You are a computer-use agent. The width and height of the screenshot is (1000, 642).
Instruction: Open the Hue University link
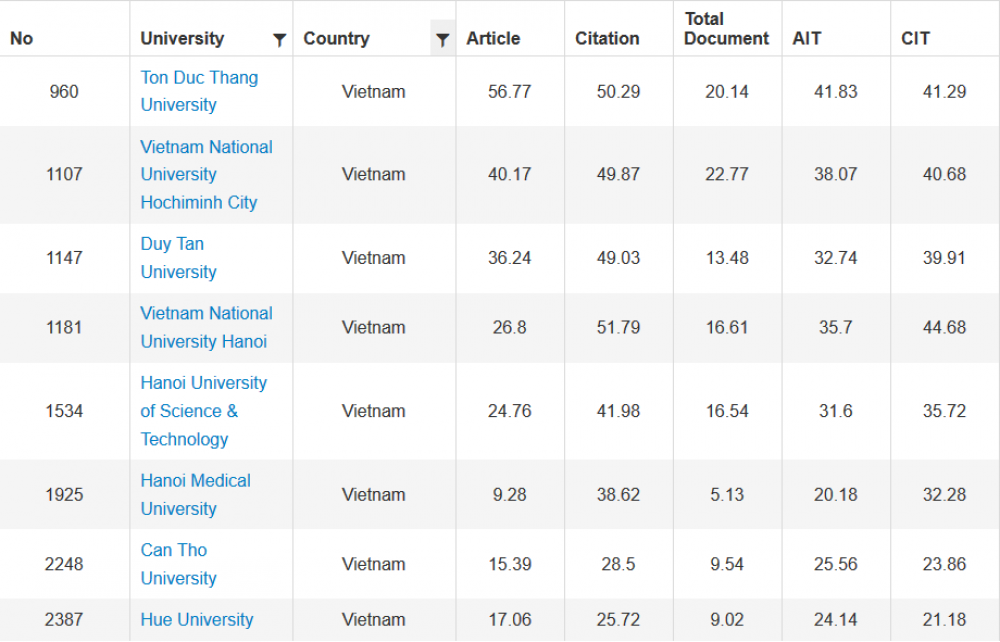click(x=196, y=620)
